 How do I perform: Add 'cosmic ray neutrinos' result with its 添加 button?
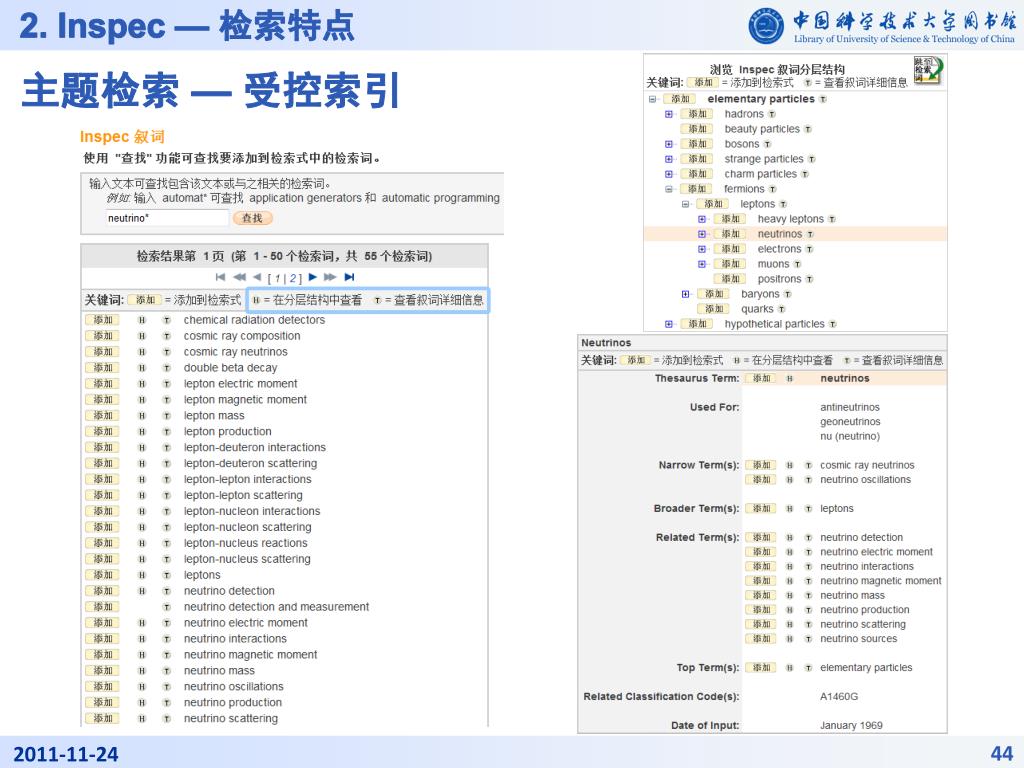pyautogui.click(x=102, y=352)
